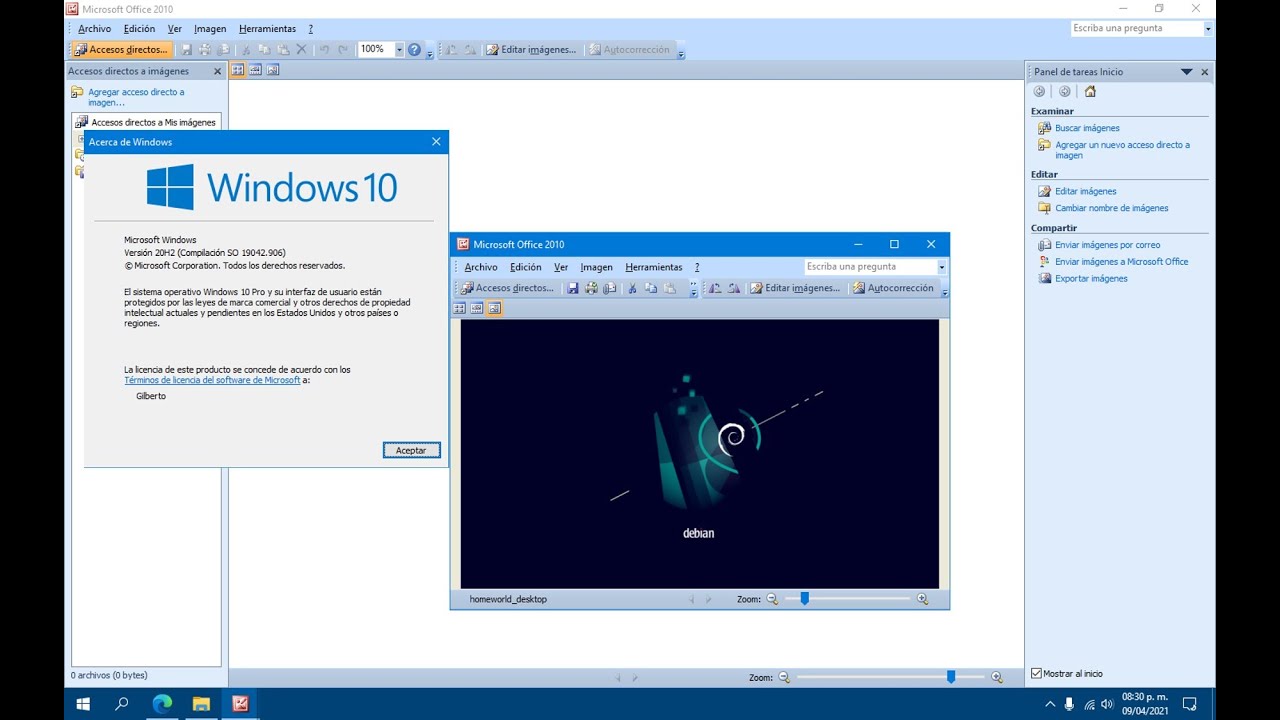
Task: Rotate image right in the front Office window
Action: (x=734, y=288)
